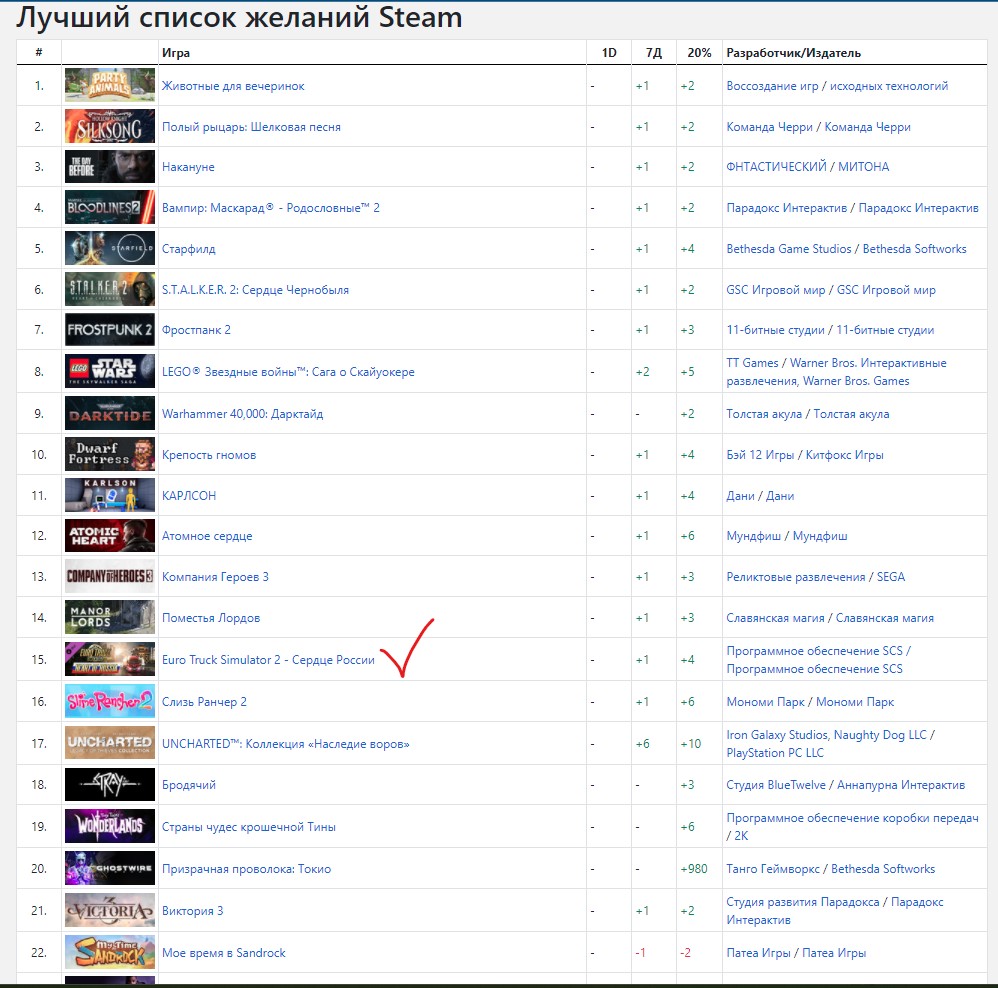Click the +980 value in Ghostwire row

(694, 869)
